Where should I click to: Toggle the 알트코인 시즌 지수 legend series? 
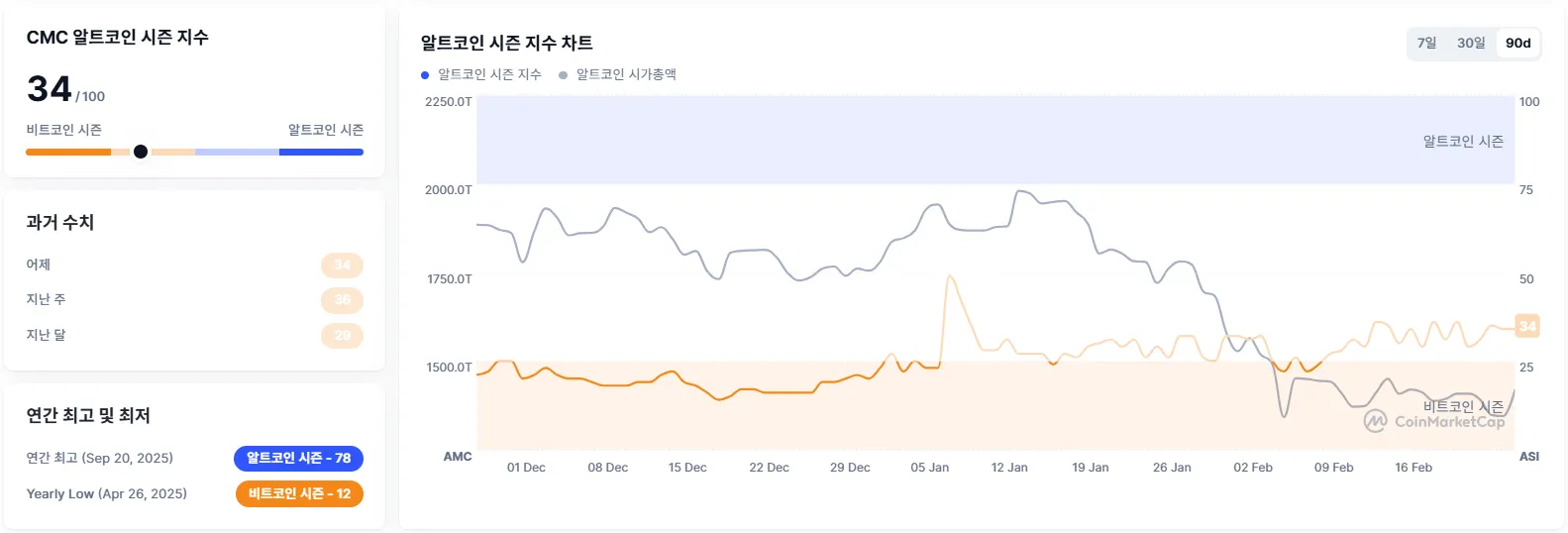pos(489,74)
